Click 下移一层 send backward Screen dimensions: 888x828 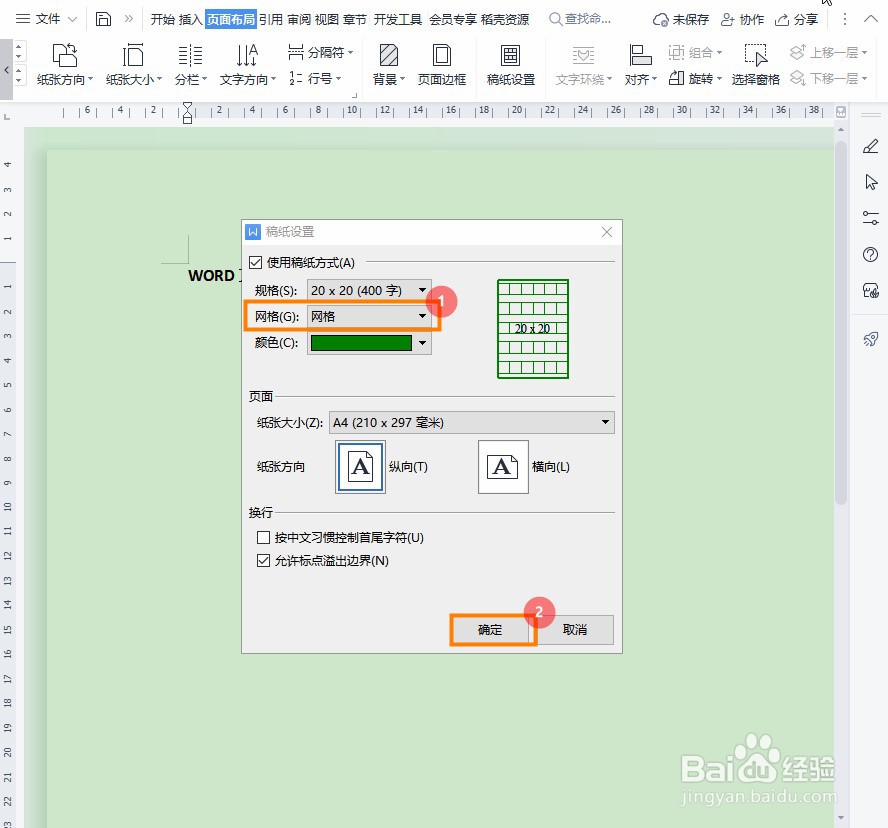pyautogui.click(x=828, y=78)
